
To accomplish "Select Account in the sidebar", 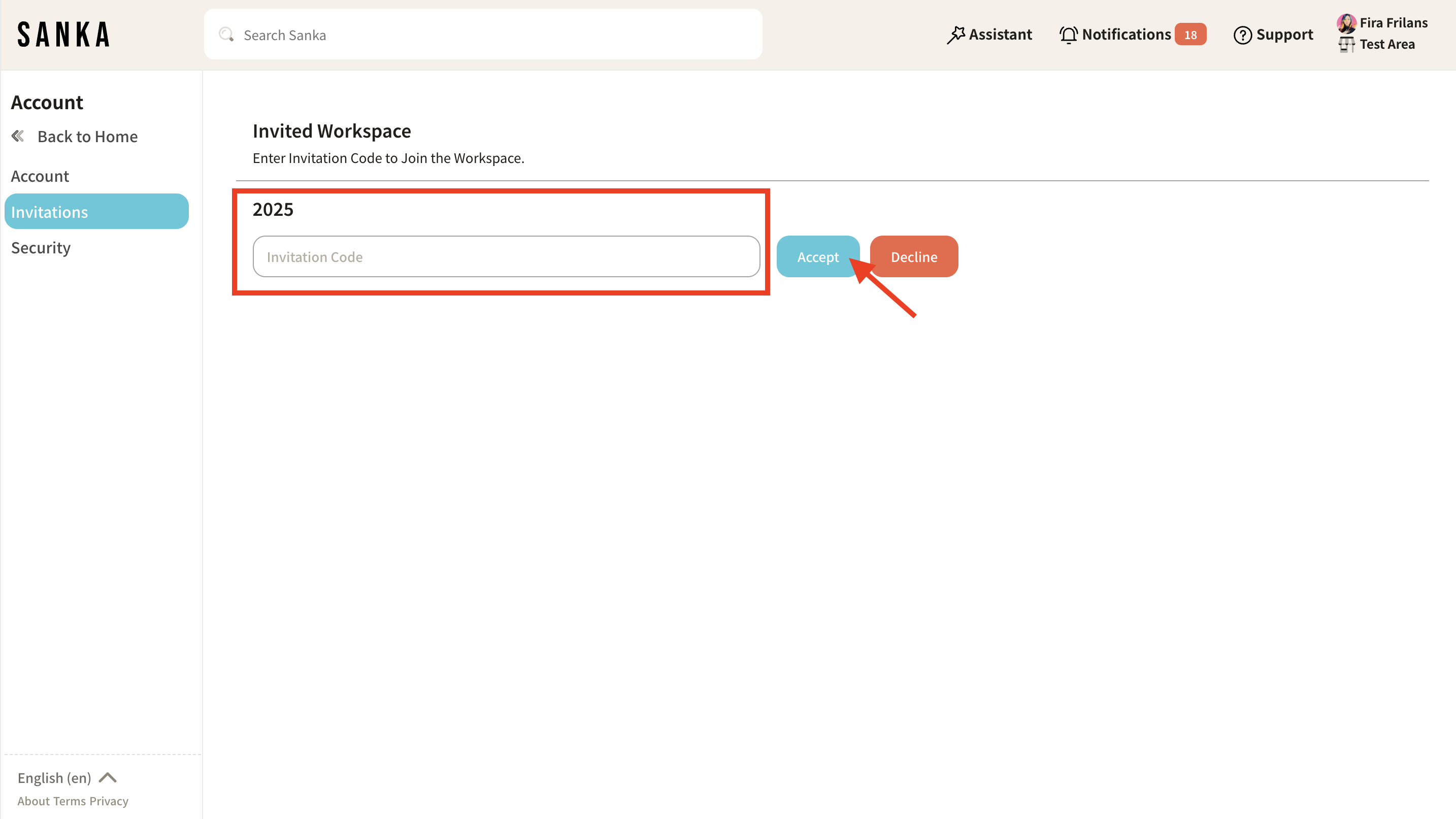I will pyautogui.click(x=40, y=176).
